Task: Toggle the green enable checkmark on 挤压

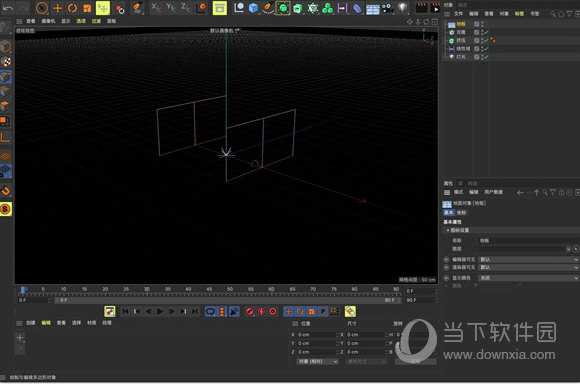Action: point(486,40)
